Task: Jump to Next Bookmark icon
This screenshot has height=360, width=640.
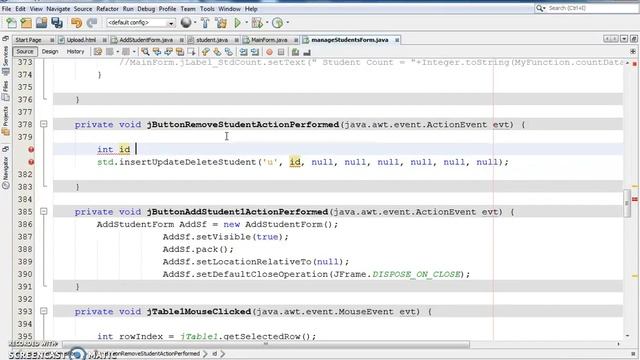Action: tap(217, 52)
